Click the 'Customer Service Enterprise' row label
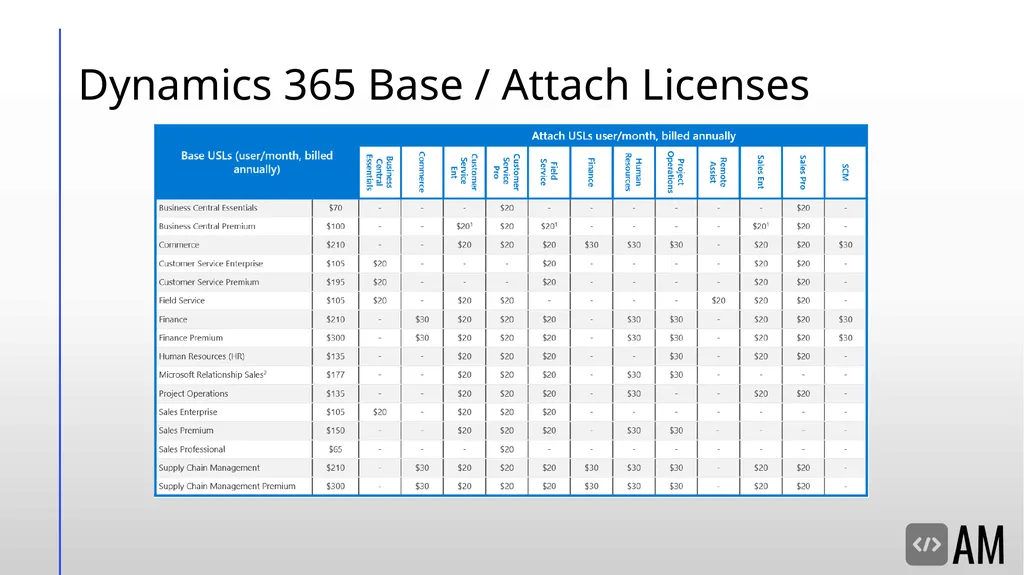 point(210,263)
